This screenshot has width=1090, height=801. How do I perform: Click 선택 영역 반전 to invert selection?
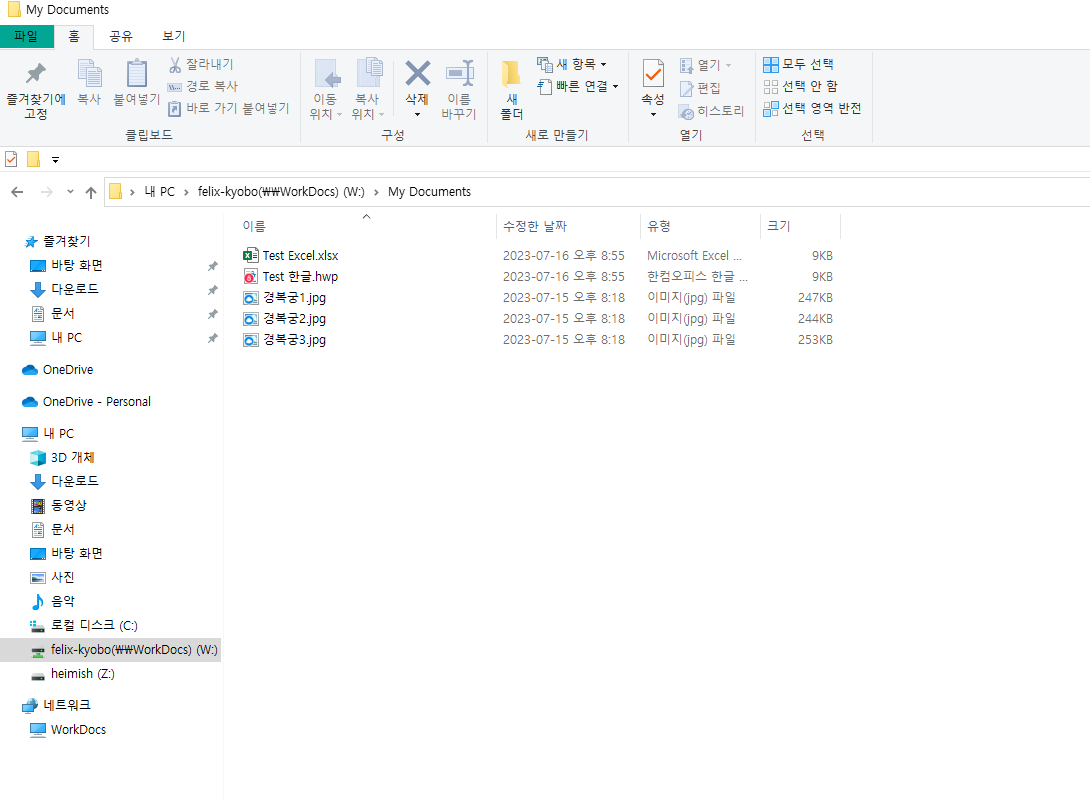tap(810, 108)
